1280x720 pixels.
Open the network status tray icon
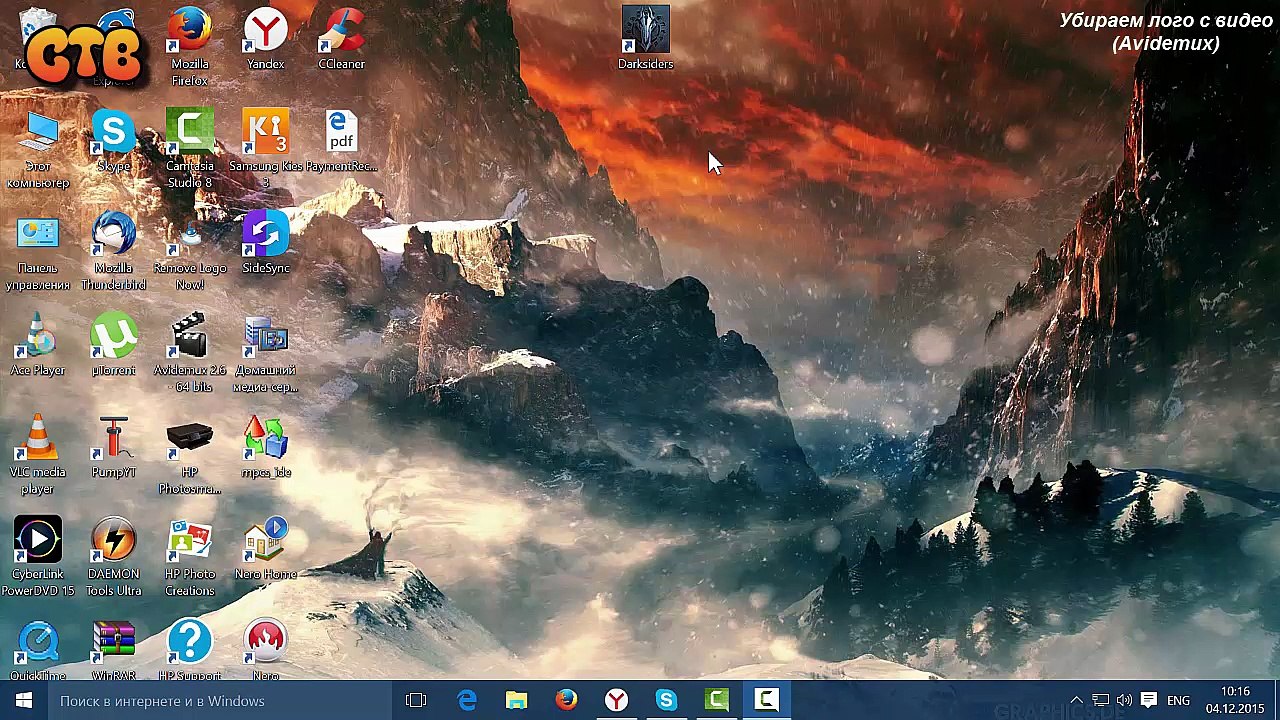1101,700
